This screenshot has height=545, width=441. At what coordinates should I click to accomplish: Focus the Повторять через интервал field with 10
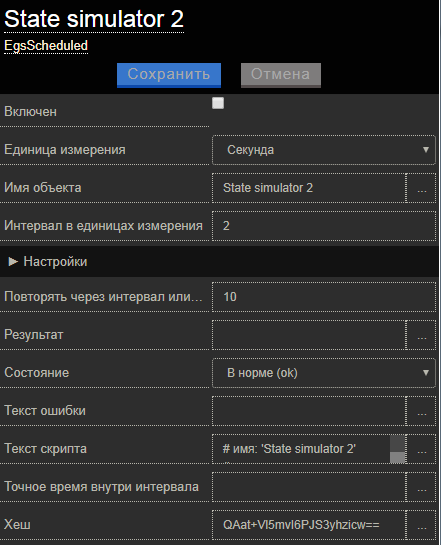[x=324, y=297]
